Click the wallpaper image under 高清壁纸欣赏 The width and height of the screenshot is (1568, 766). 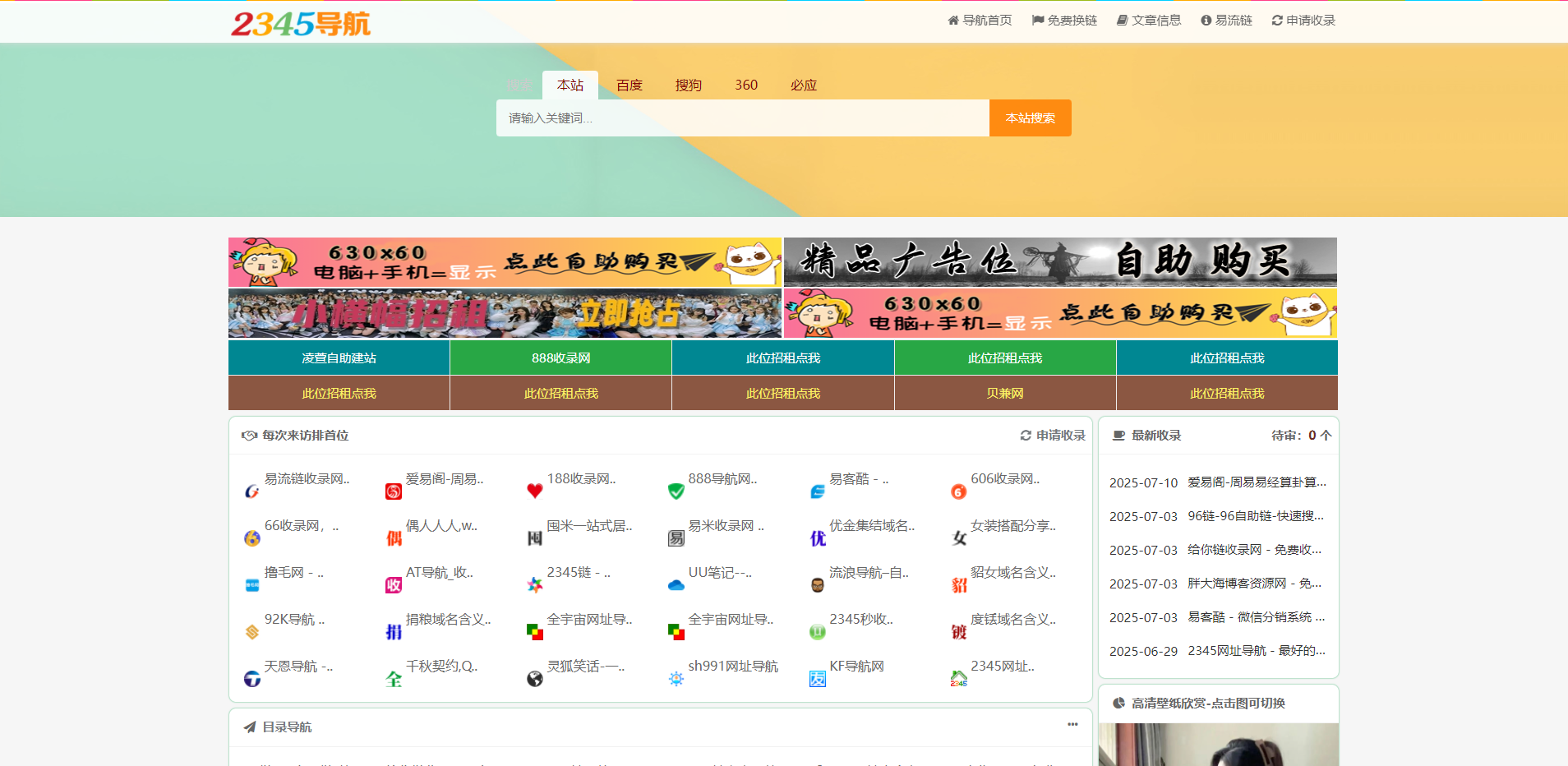(1219, 745)
